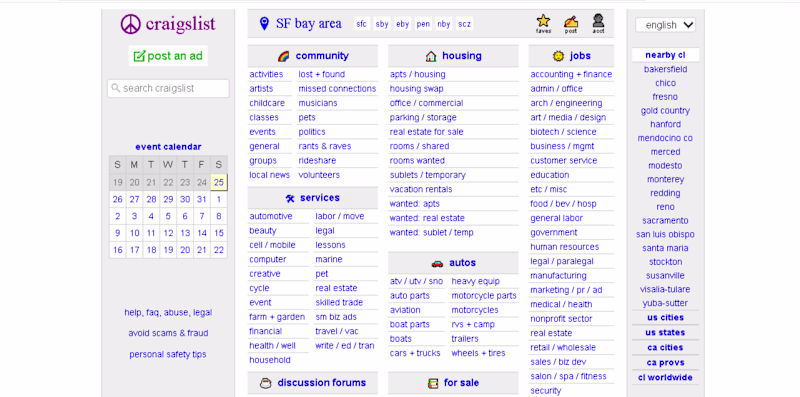Select day 31 in the event calendar
Viewport: 800px width, 397px height.
[x=202, y=200]
